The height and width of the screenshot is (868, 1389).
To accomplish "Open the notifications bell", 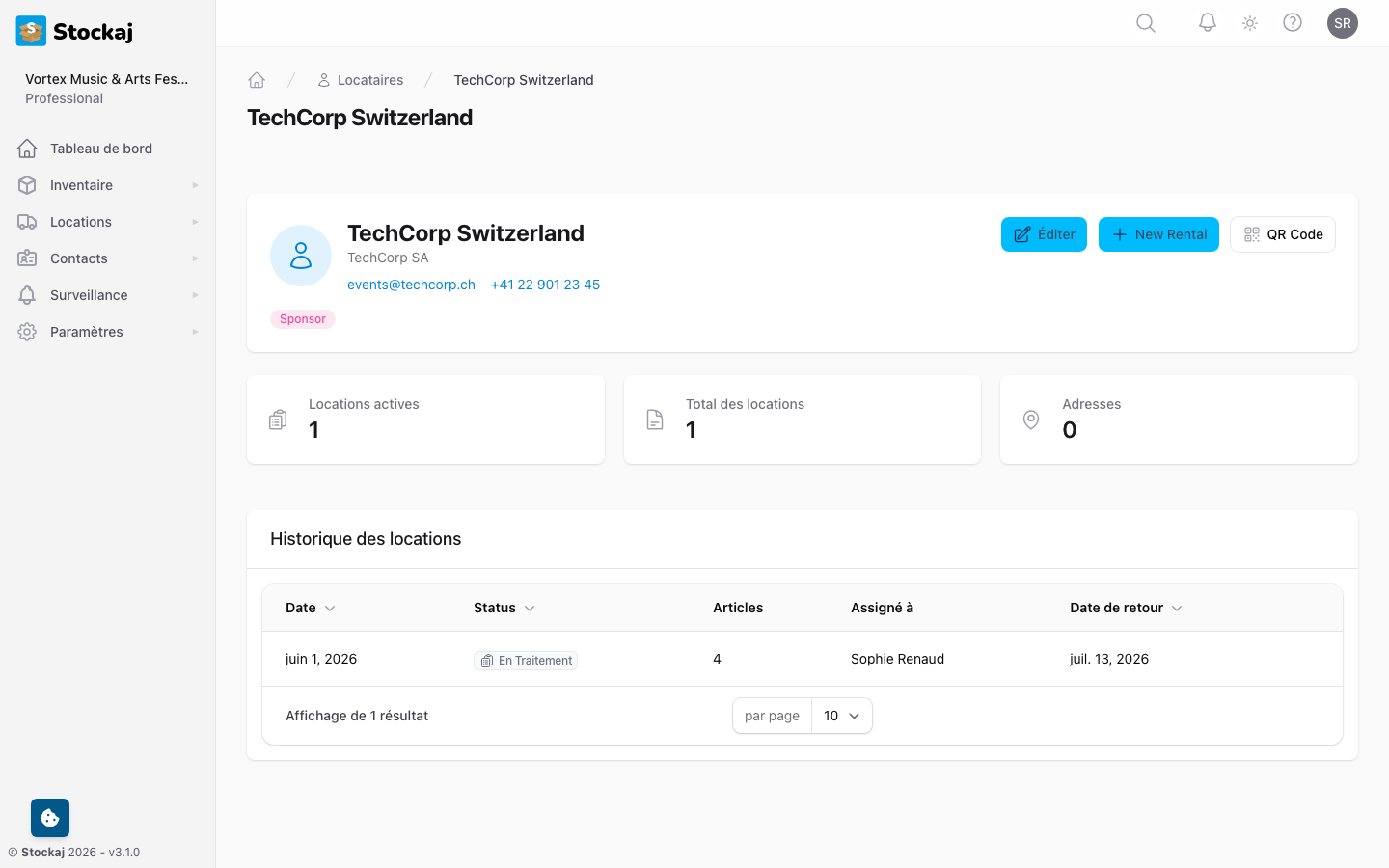I will pos(1207,23).
